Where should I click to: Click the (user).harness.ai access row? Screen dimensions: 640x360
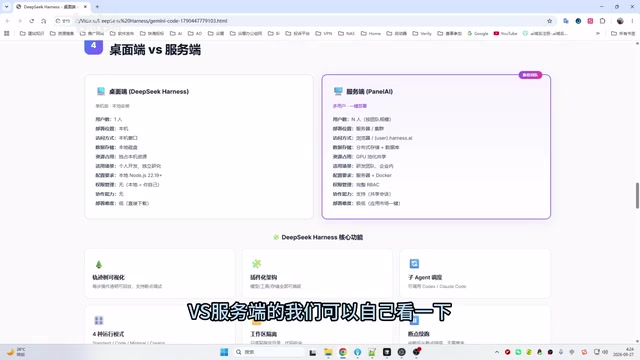[x=372, y=138]
